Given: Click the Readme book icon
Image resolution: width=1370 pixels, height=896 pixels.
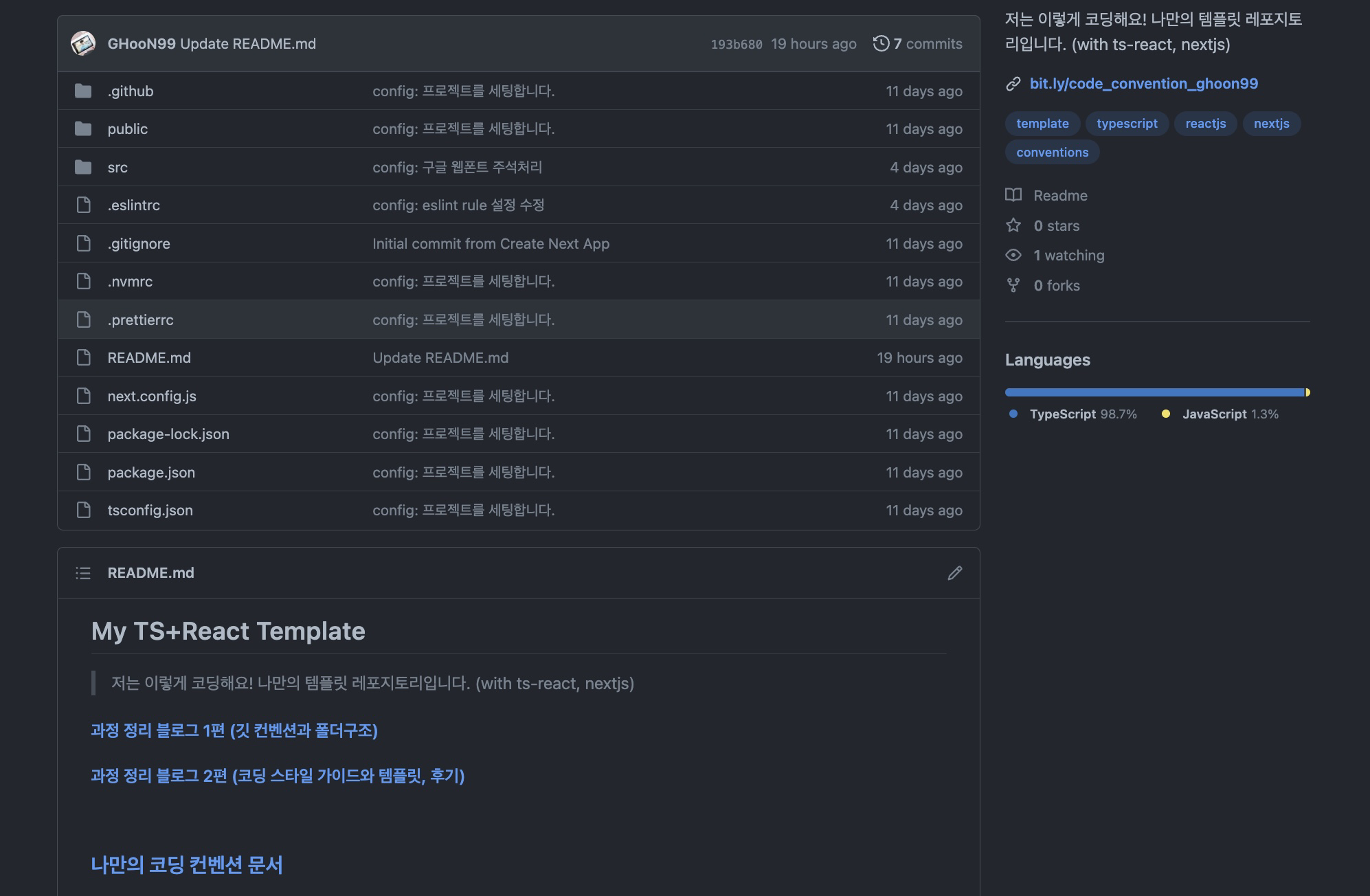Looking at the screenshot, I should pyautogui.click(x=1013, y=195).
